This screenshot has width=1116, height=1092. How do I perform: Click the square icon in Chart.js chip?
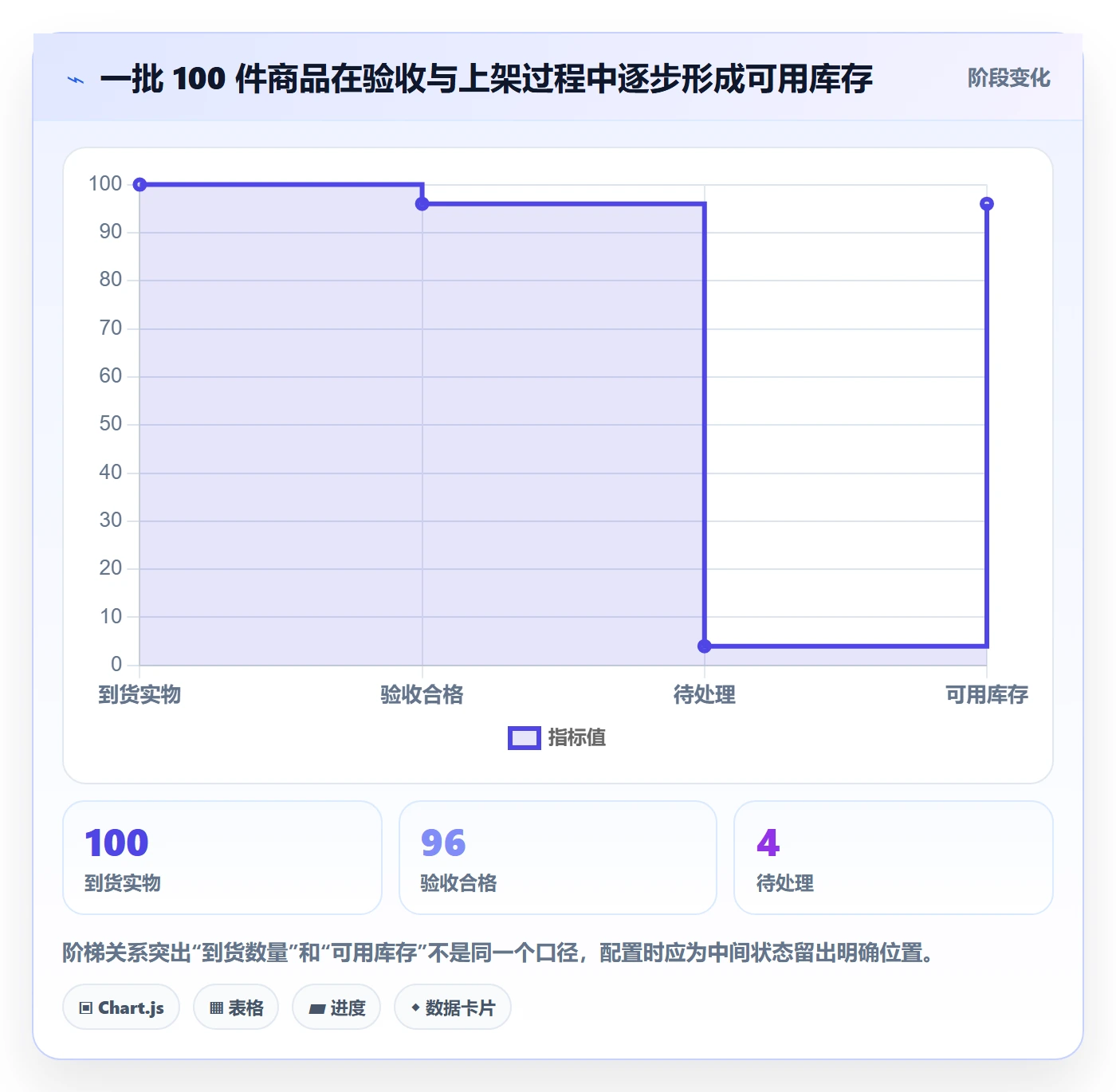86,1008
